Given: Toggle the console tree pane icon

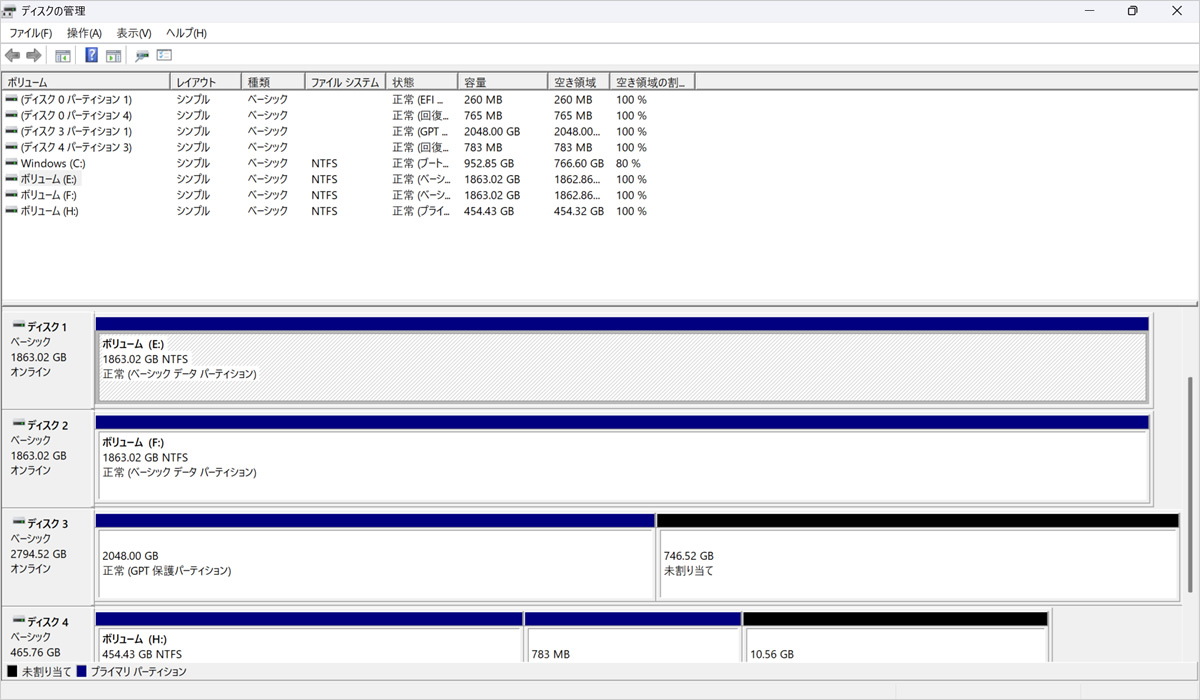Looking at the screenshot, I should pyautogui.click(x=63, y=56).
